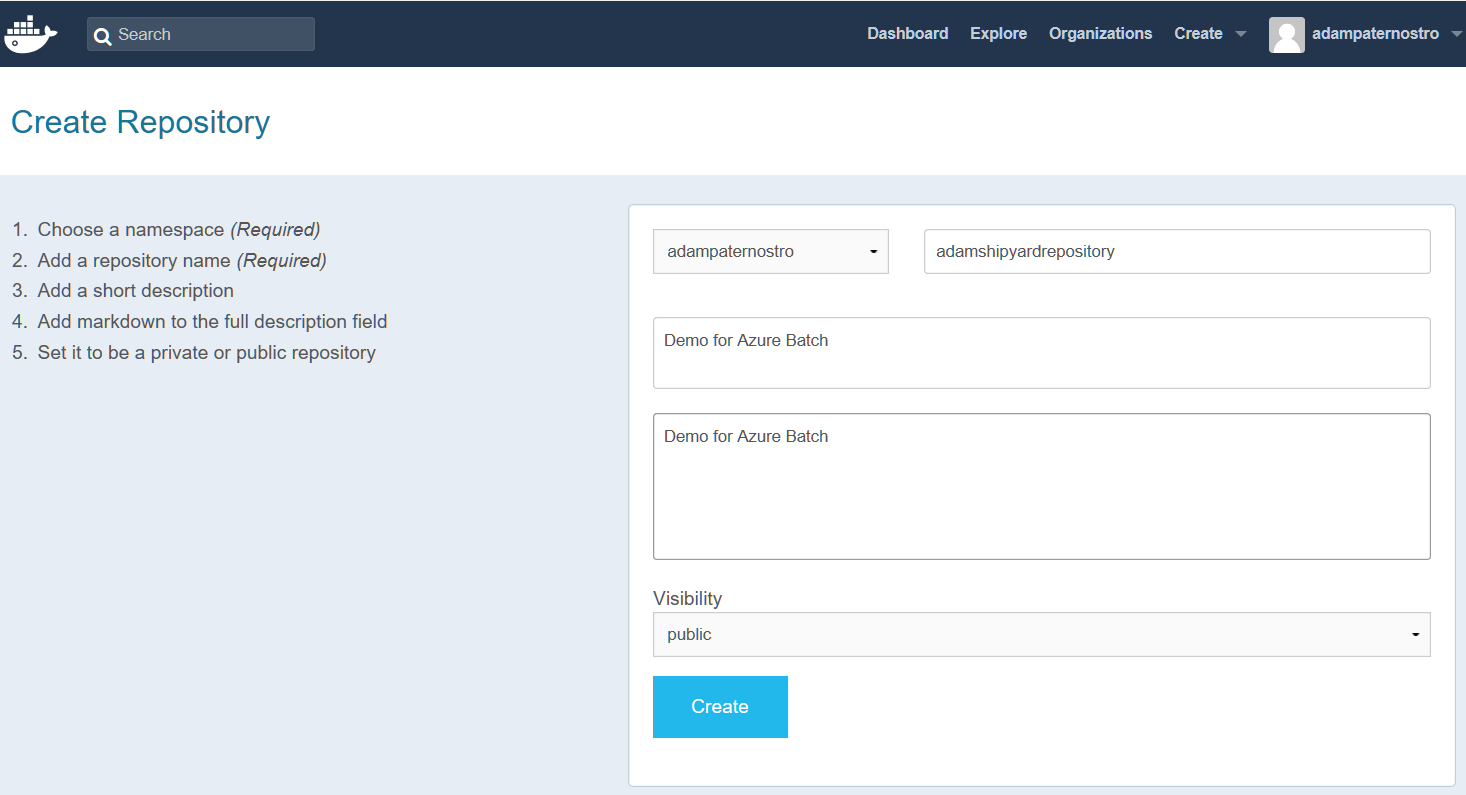Click the Visibility label
The width and height of the screenshot is (1466, 795).
(687, 598)
